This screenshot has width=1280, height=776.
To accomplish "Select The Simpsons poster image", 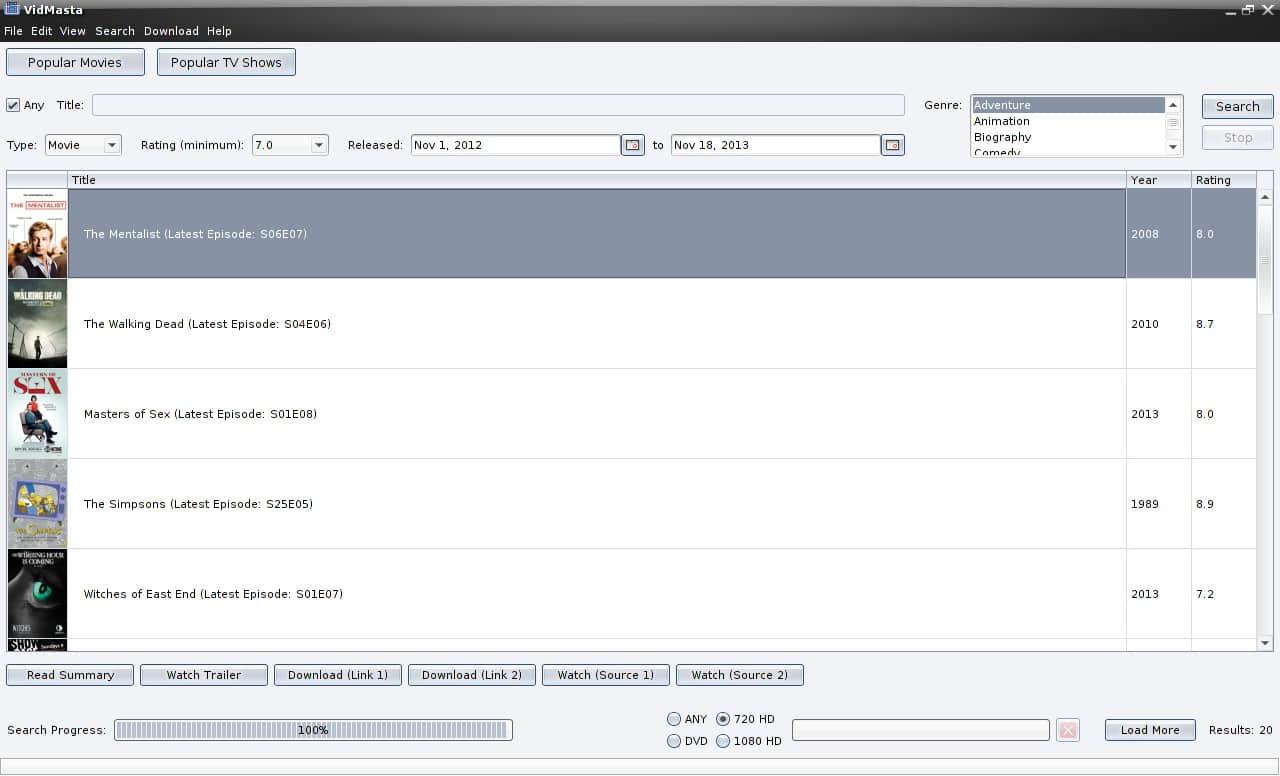I will (x=37, y=504).
